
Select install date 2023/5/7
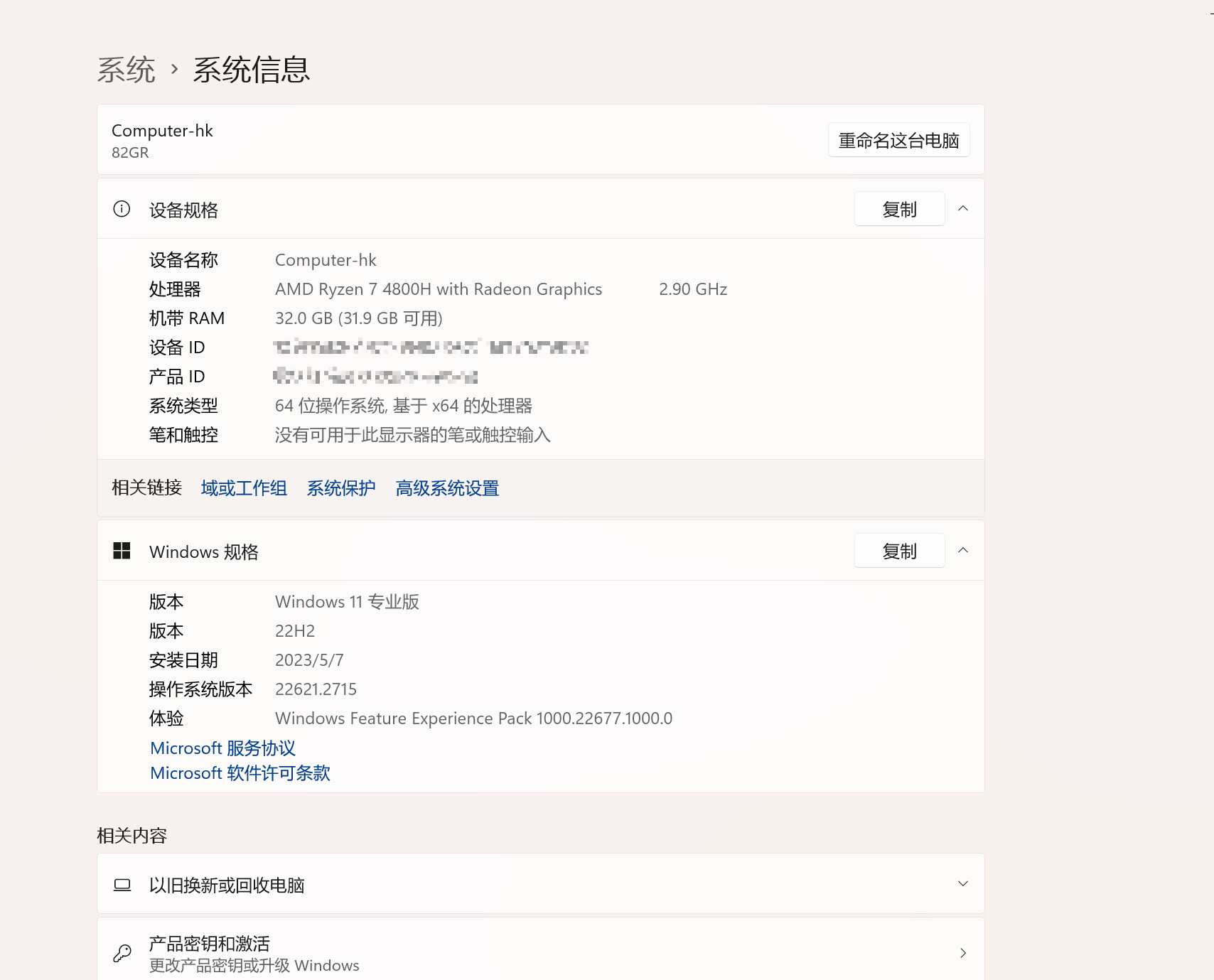pyautogui.click(x=309, y=660)
